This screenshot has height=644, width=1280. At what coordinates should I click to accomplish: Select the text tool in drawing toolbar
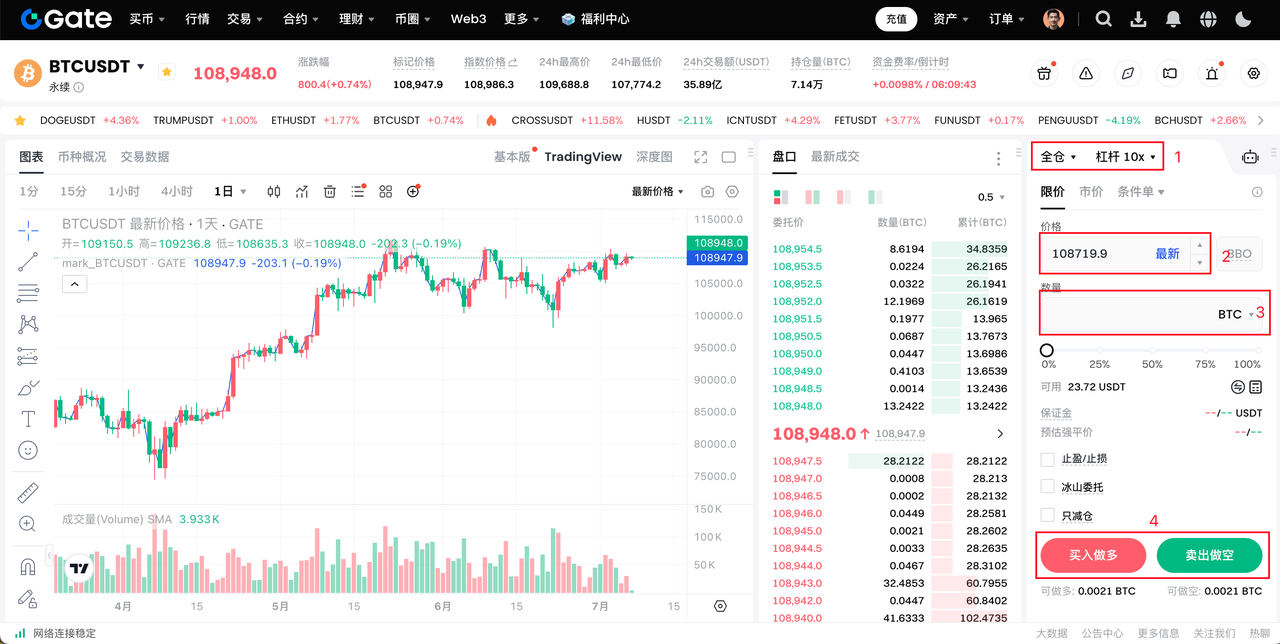tap(28, 418)
